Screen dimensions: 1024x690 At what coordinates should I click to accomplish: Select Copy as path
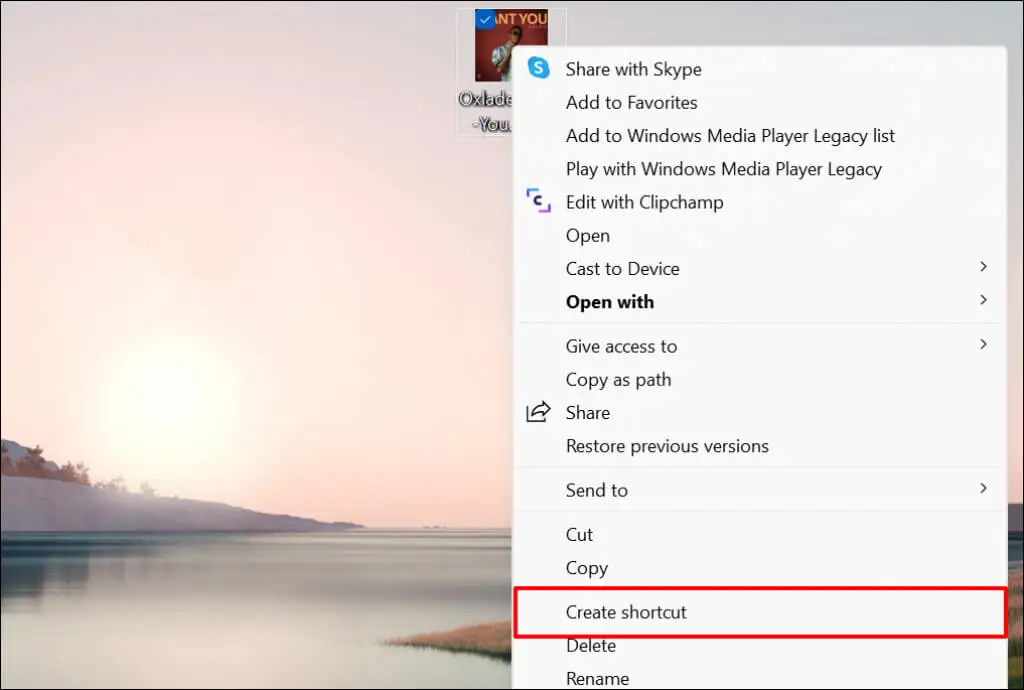click(x=760, y=379)
